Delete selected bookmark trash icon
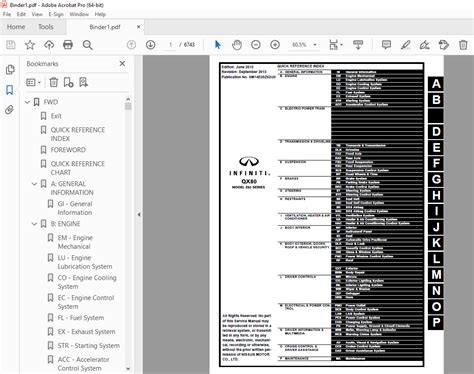474x374 pixels. click(54, 82)
